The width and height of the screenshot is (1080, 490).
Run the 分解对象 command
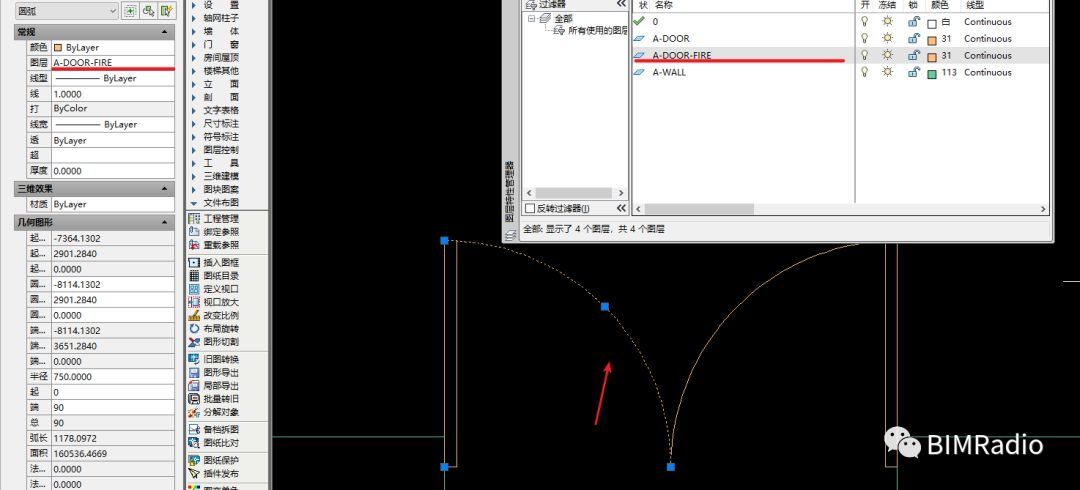click(x=214, y=411)
